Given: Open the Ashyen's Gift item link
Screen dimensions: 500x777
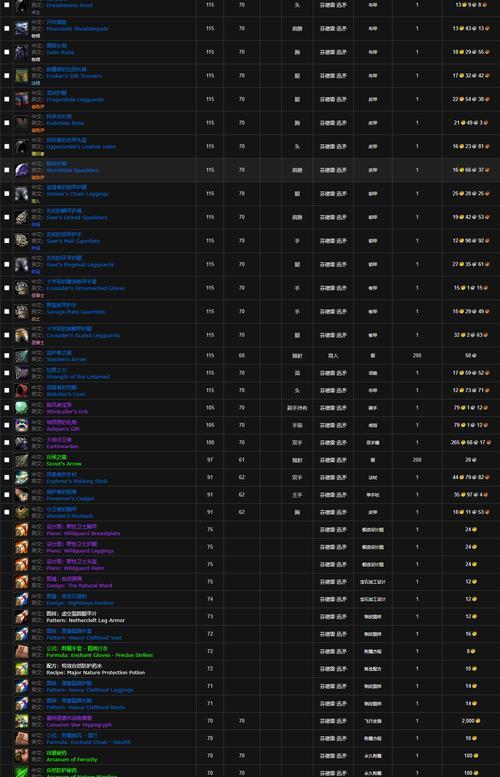Looking at the screenshot, I should click(x=62, y=429).
